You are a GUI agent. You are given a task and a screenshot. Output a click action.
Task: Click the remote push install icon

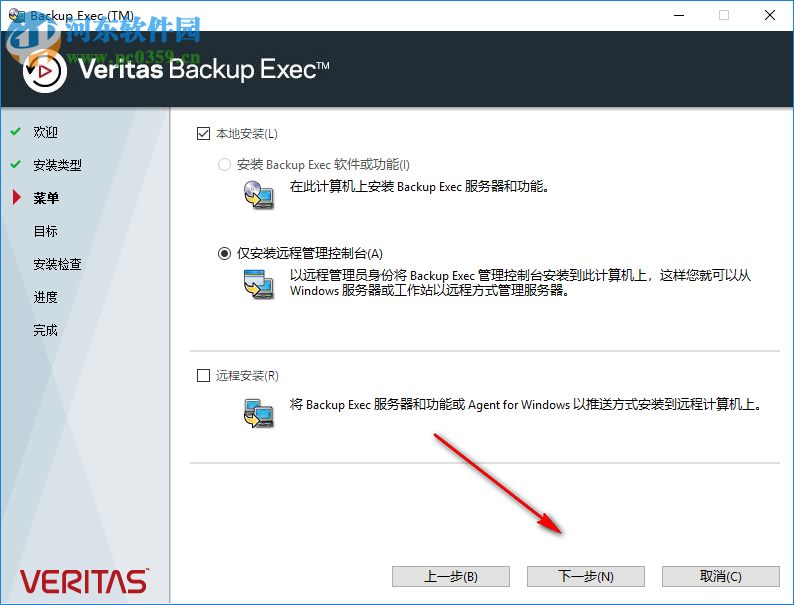259,414
